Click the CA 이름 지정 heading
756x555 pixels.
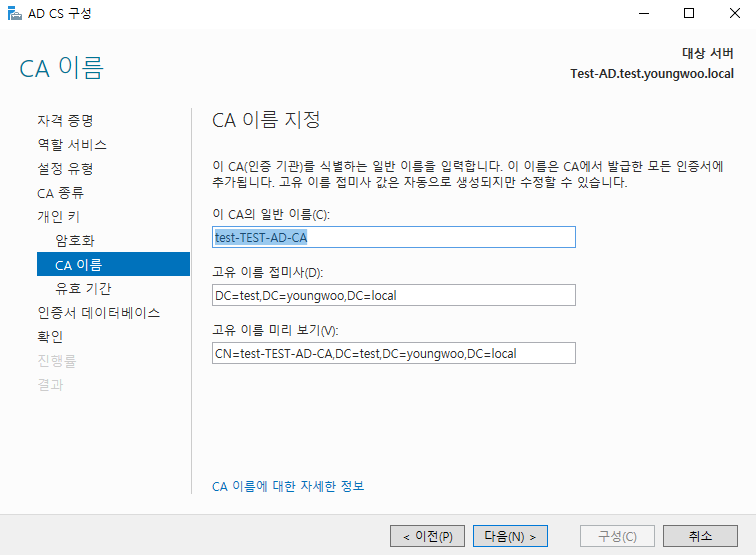[x=266, y=120]
